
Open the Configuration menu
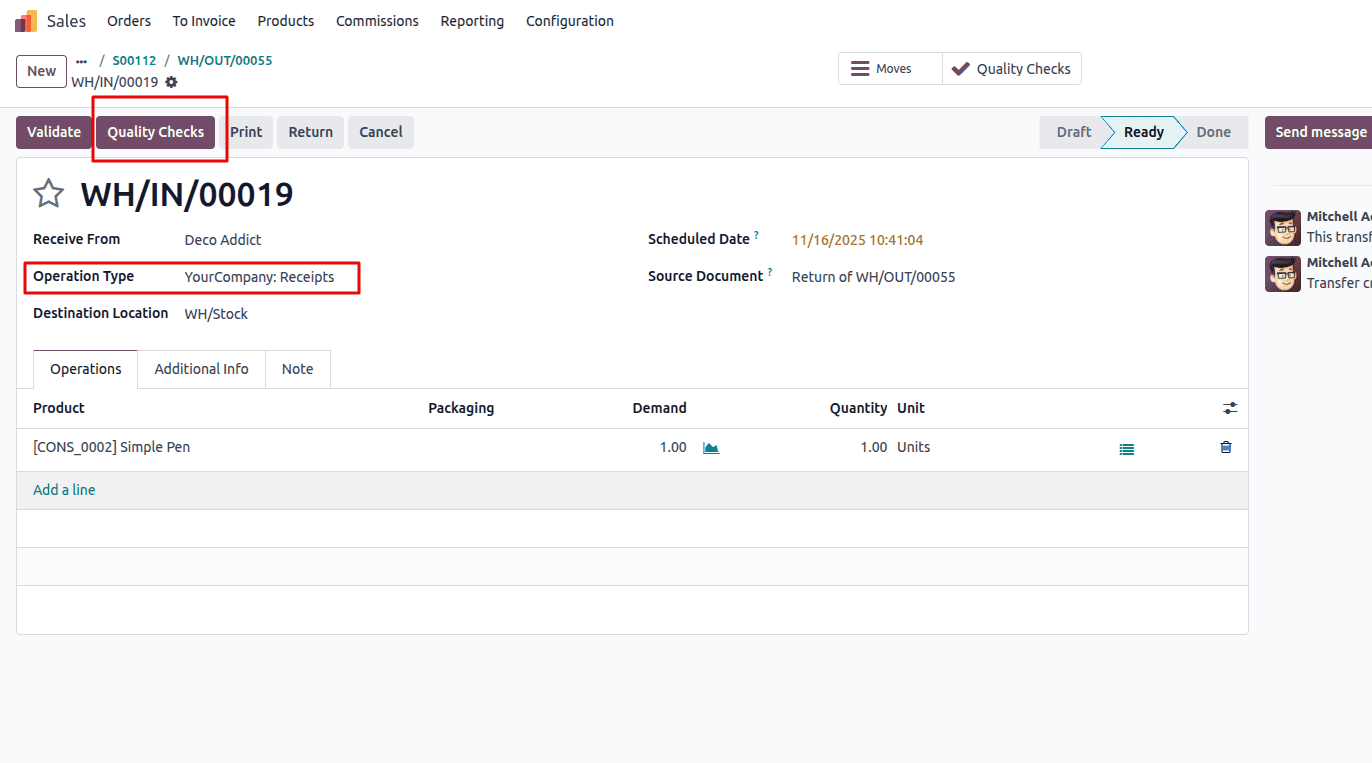point(569,20)
